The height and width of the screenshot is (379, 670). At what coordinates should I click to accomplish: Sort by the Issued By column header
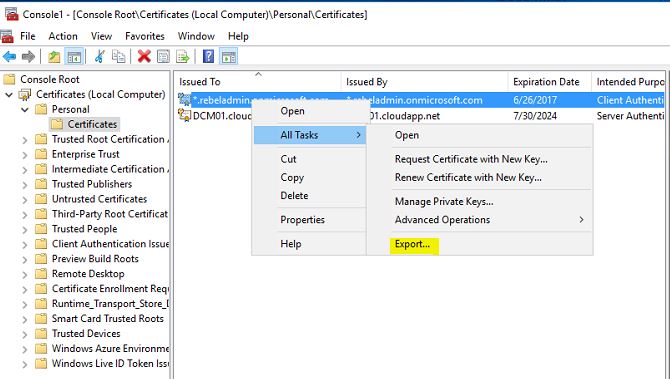coord(425,82)
